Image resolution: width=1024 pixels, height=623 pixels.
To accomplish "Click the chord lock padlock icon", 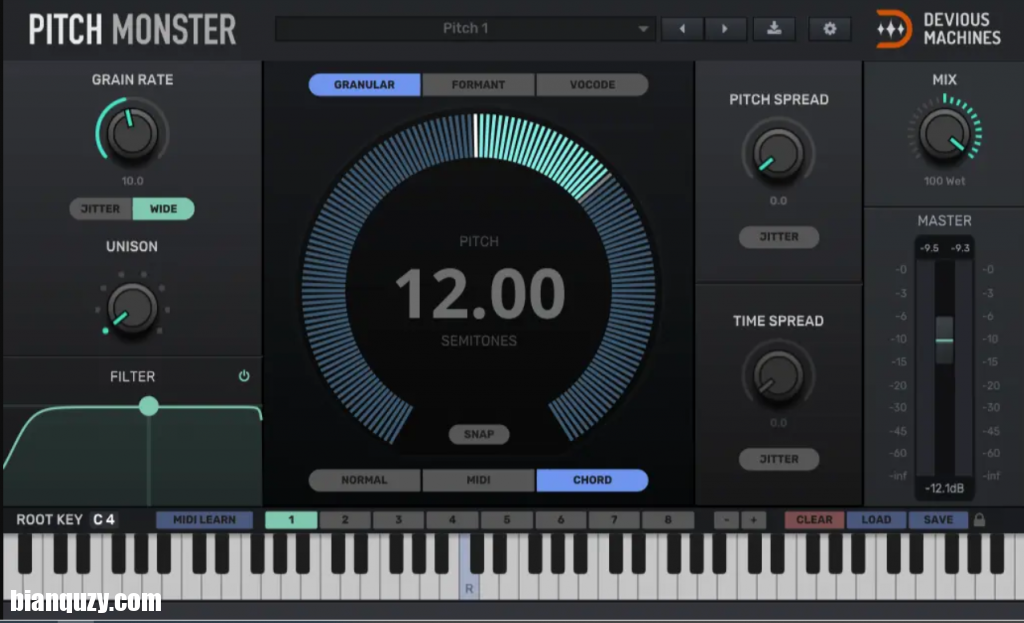I will pyautogui.click(x=979, y=520).
